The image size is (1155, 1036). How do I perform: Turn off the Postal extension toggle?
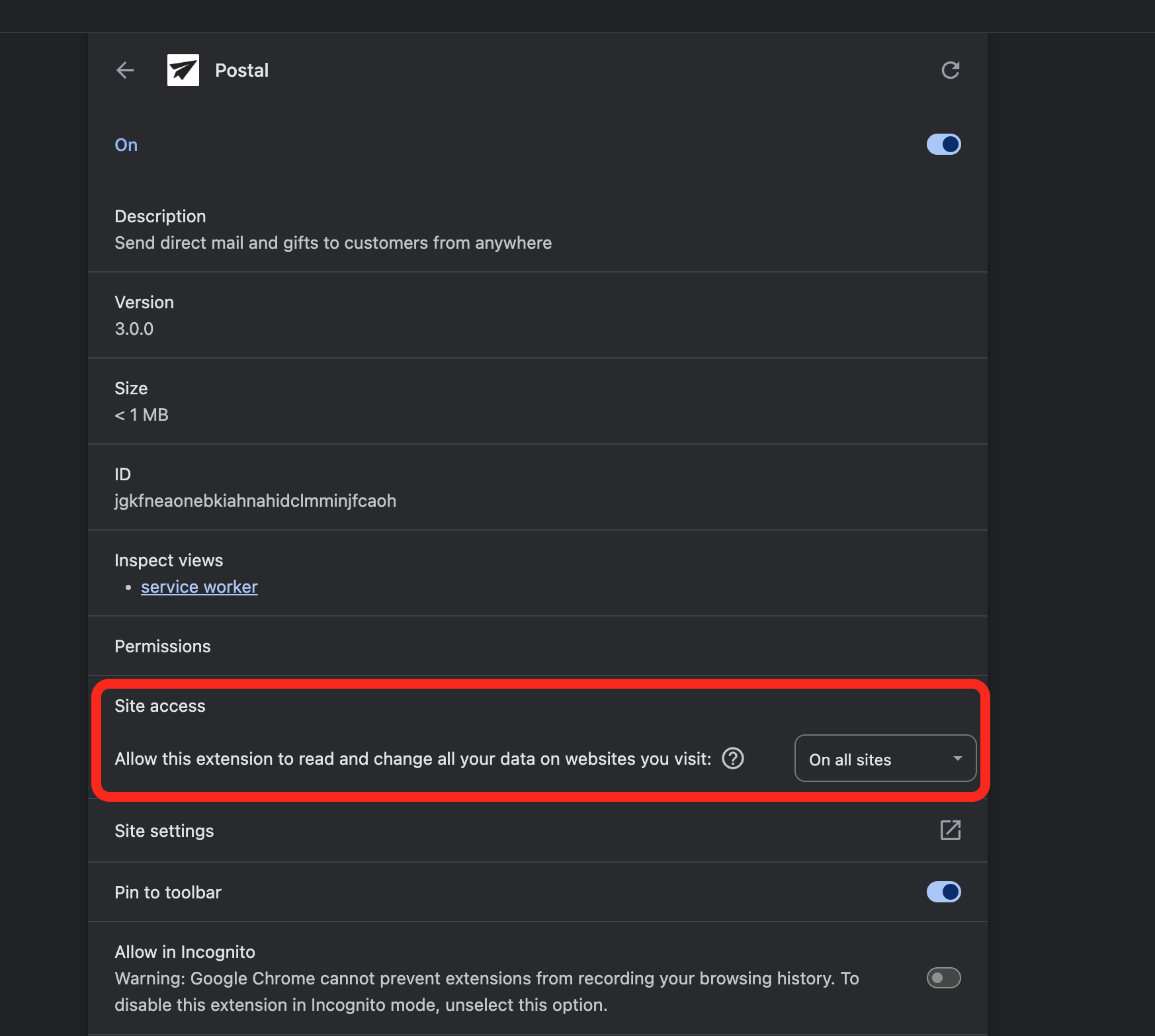(x=944, y=144)
